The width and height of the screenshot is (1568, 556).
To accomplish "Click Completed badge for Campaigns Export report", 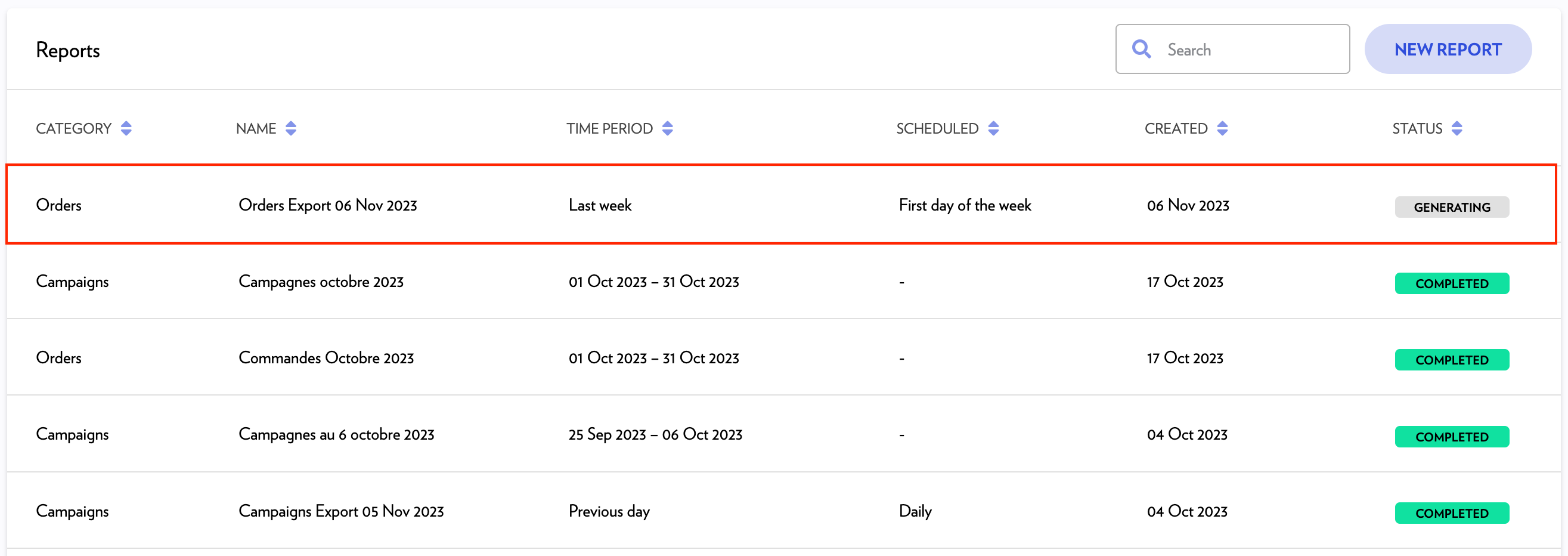I will pyautogui.click(x=1452, y=514).
